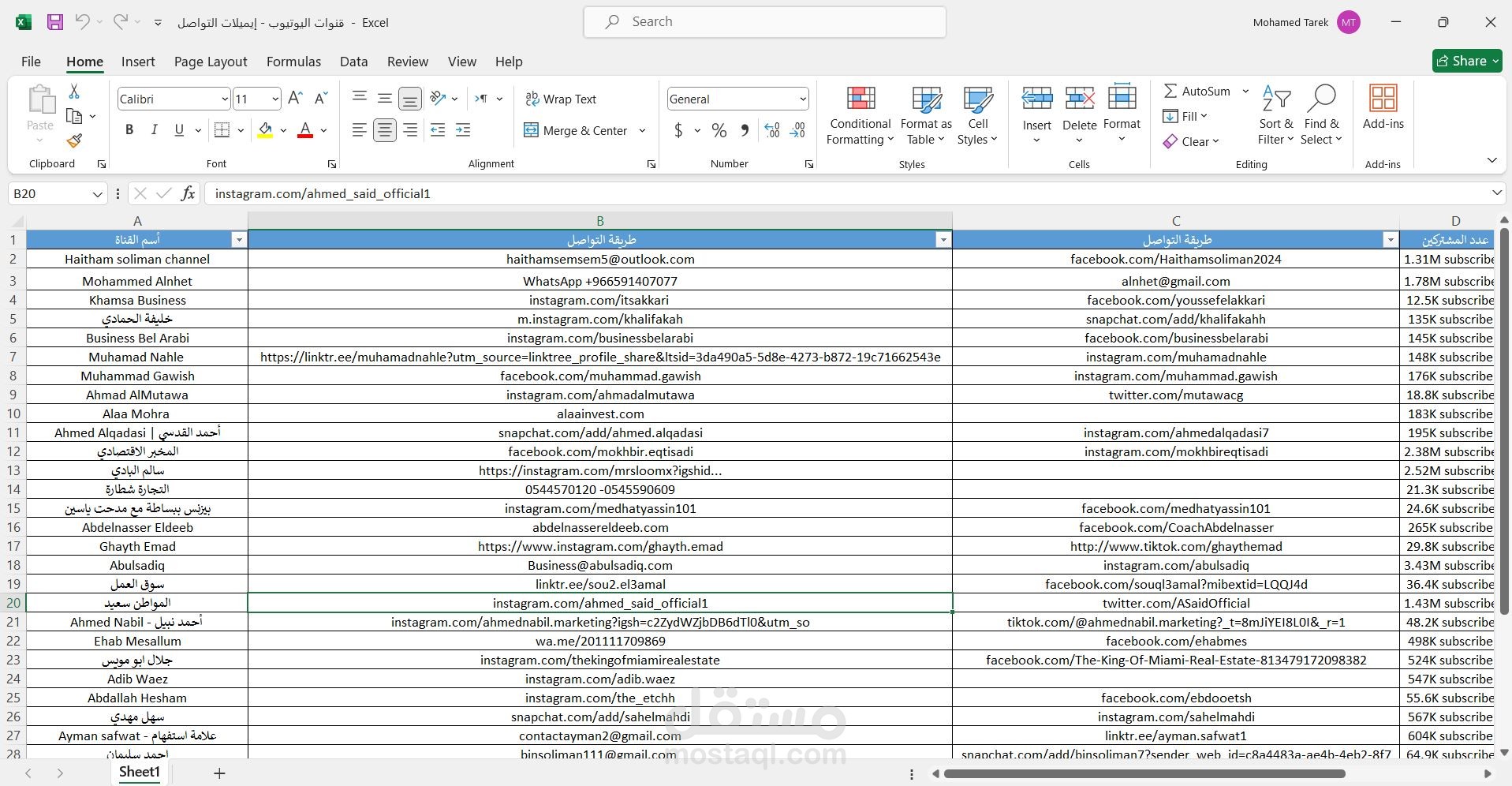Toggle Italic formatting
The width and height of the screenshot is (1512, 786).
(x=155, y=130)
